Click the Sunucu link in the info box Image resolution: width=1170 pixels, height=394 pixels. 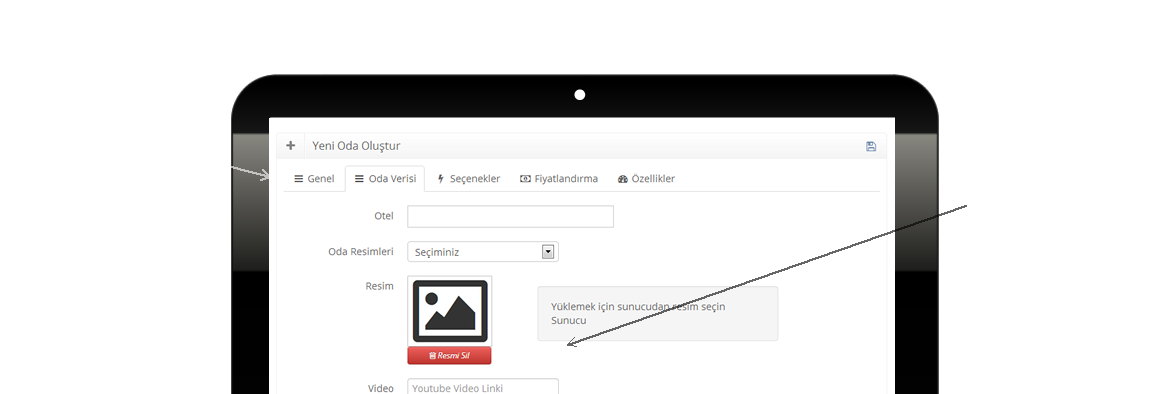(x=568, y=320)
